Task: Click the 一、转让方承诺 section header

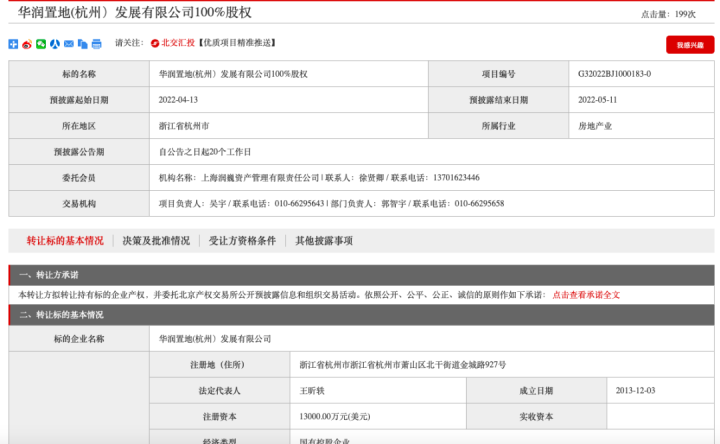Action: pos(361,275)
